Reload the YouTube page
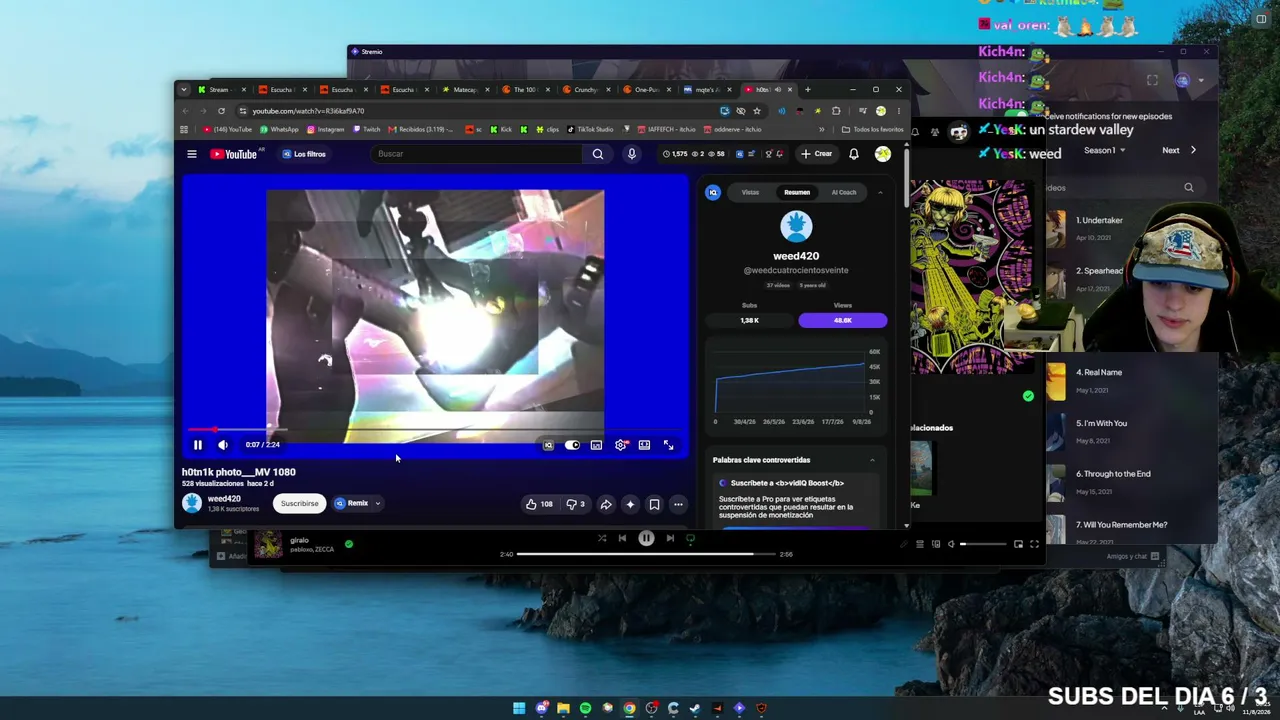The image size is (1280, 720). (x=221, y=111)
